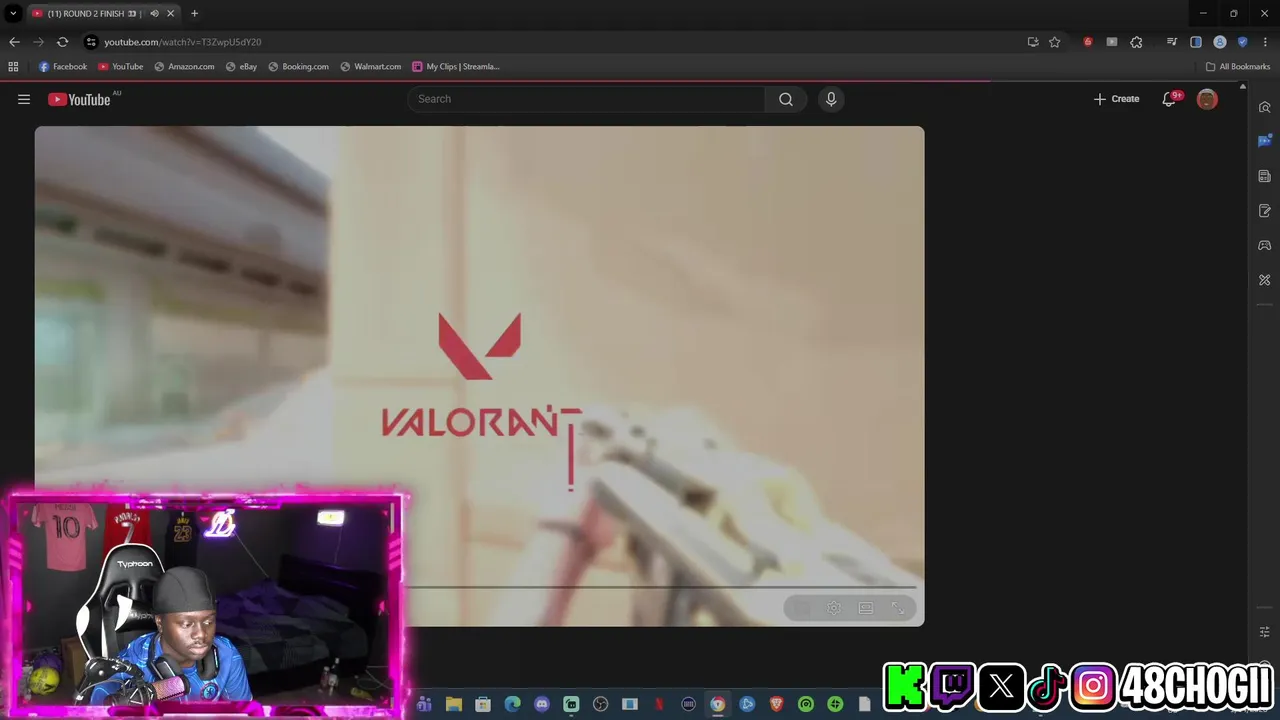Image resolution: width=1280 pixels, height=720 pixels.
Task: Go back with browser back arrow
Action: coord(14,42)
